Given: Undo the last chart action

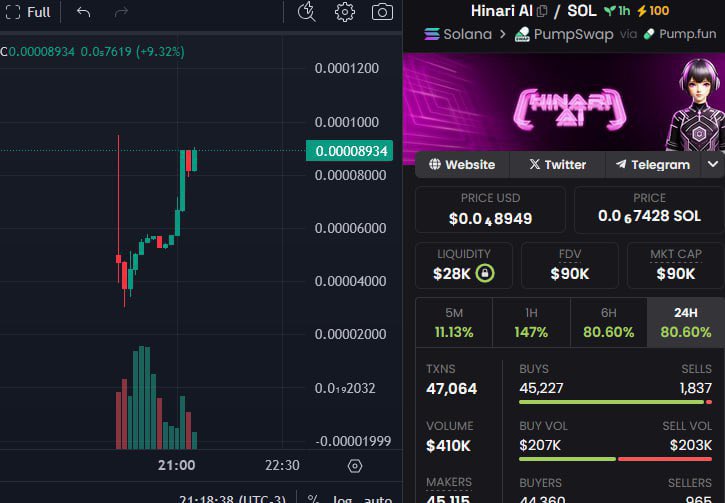Looking at the screenshot, I should click(x=83, y=12).
